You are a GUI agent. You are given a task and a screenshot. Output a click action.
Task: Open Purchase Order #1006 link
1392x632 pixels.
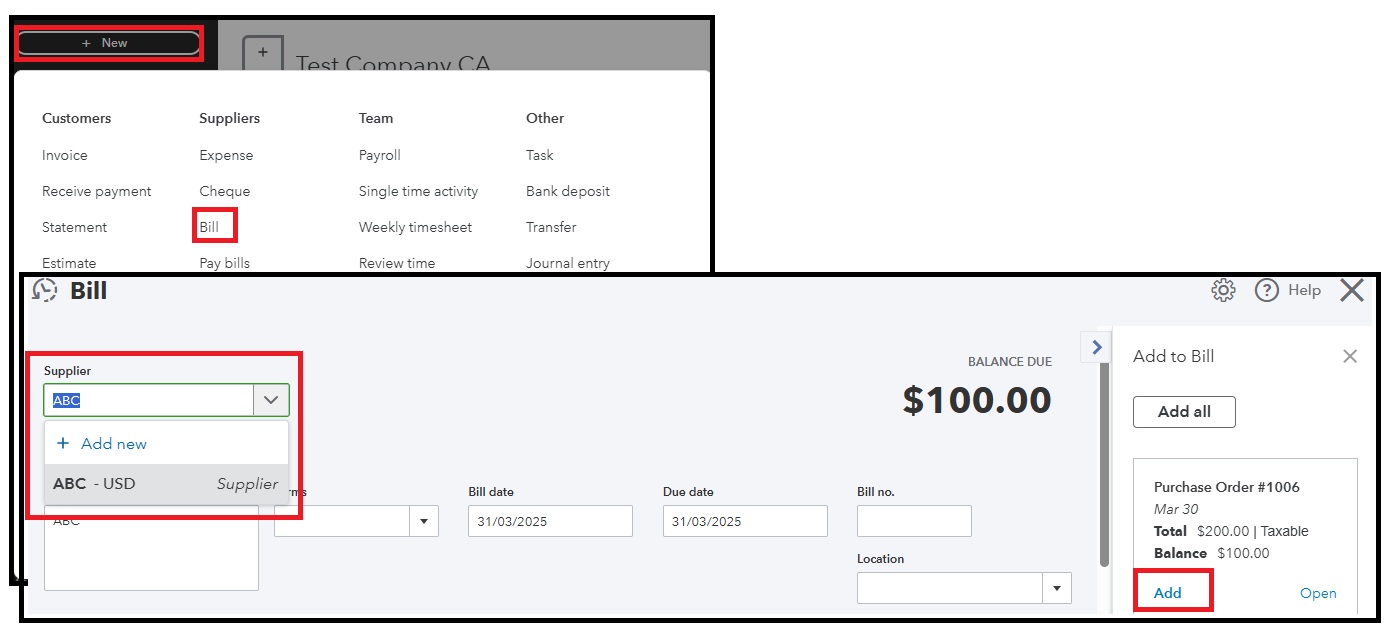1318,593
